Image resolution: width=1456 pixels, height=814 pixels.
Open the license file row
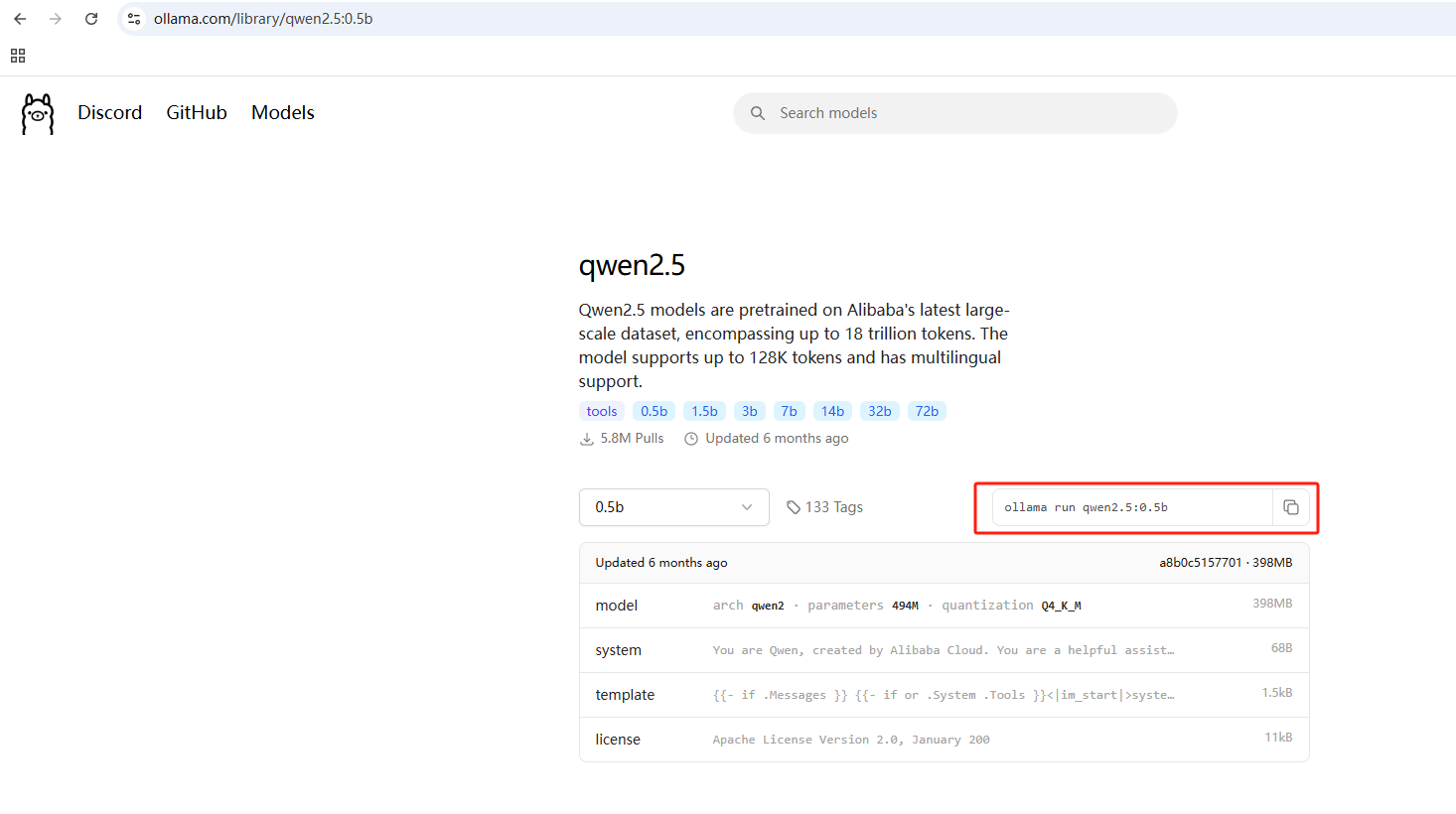(x=945, y=740)
